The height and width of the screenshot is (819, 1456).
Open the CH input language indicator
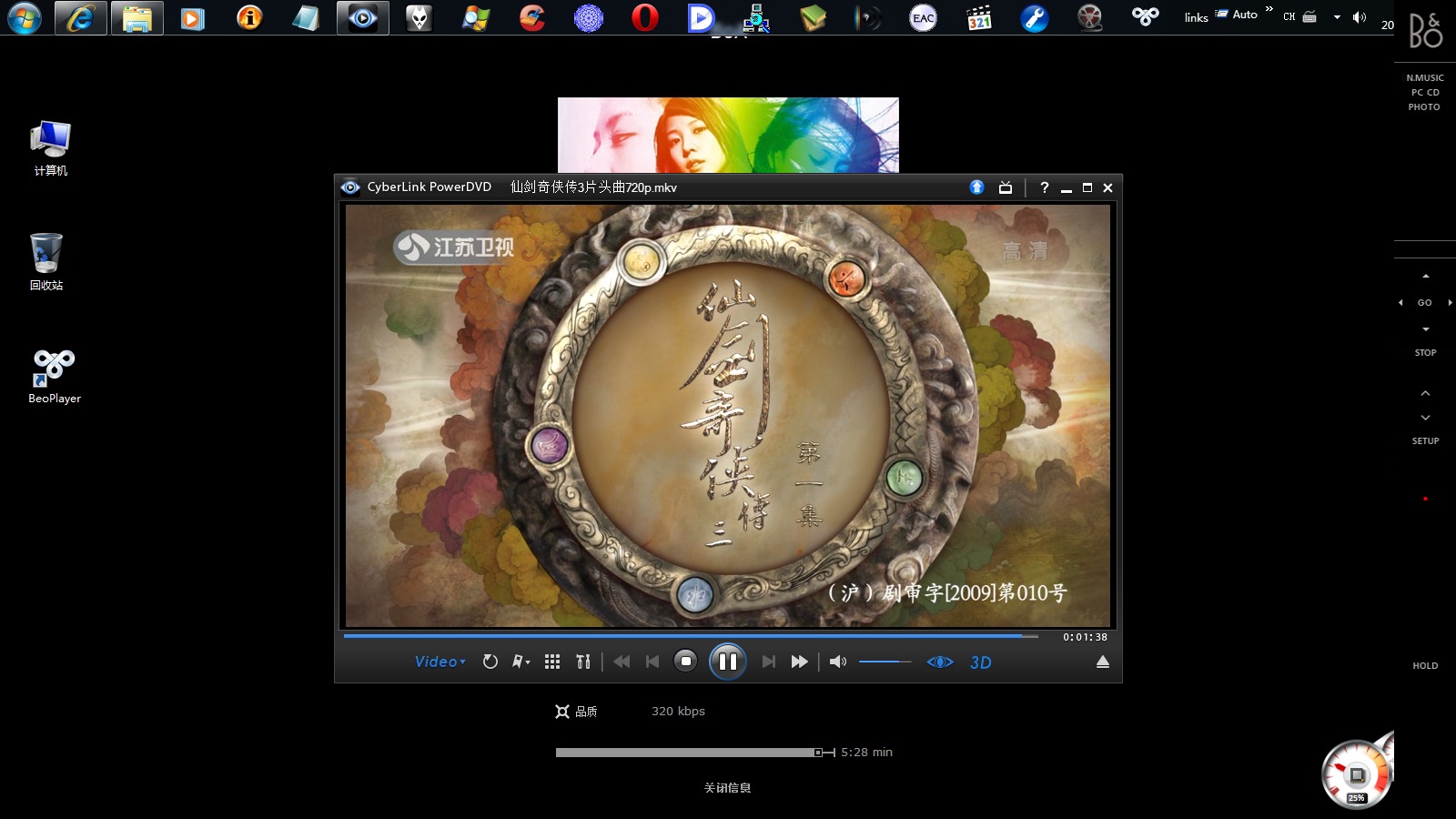[1289, 16]
